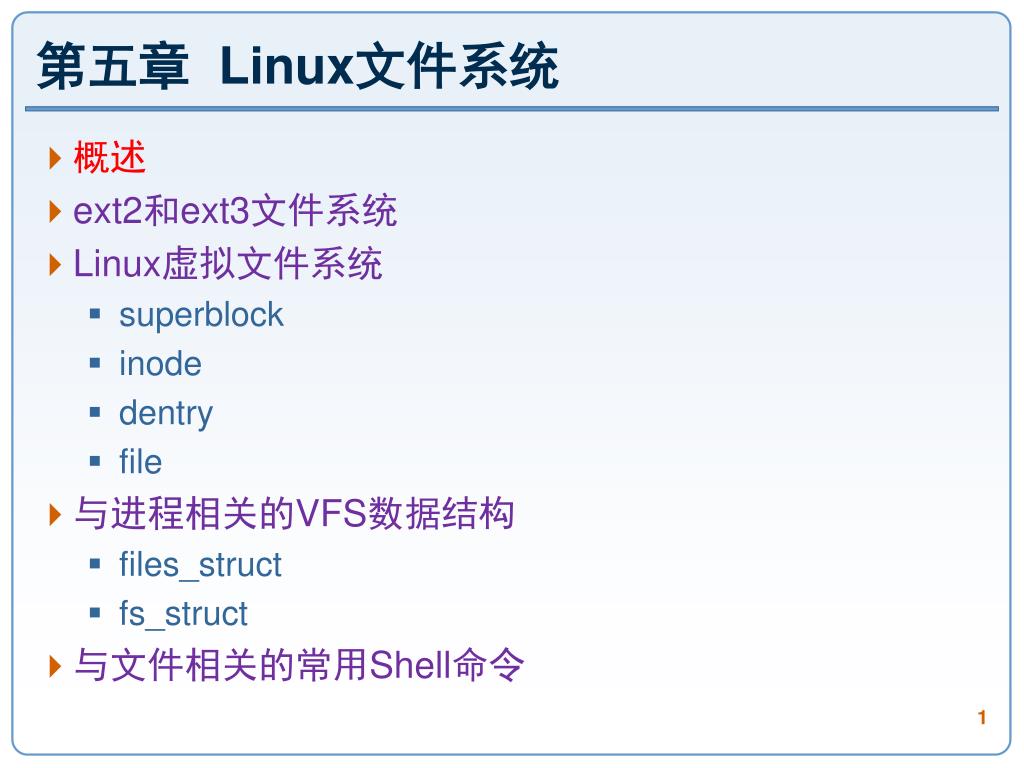The height and width of the screenshot is (768, 1024).
Task: Click the arrow bullet beside 与进程相关的VFS数据结构
Action: coord(56,514)
